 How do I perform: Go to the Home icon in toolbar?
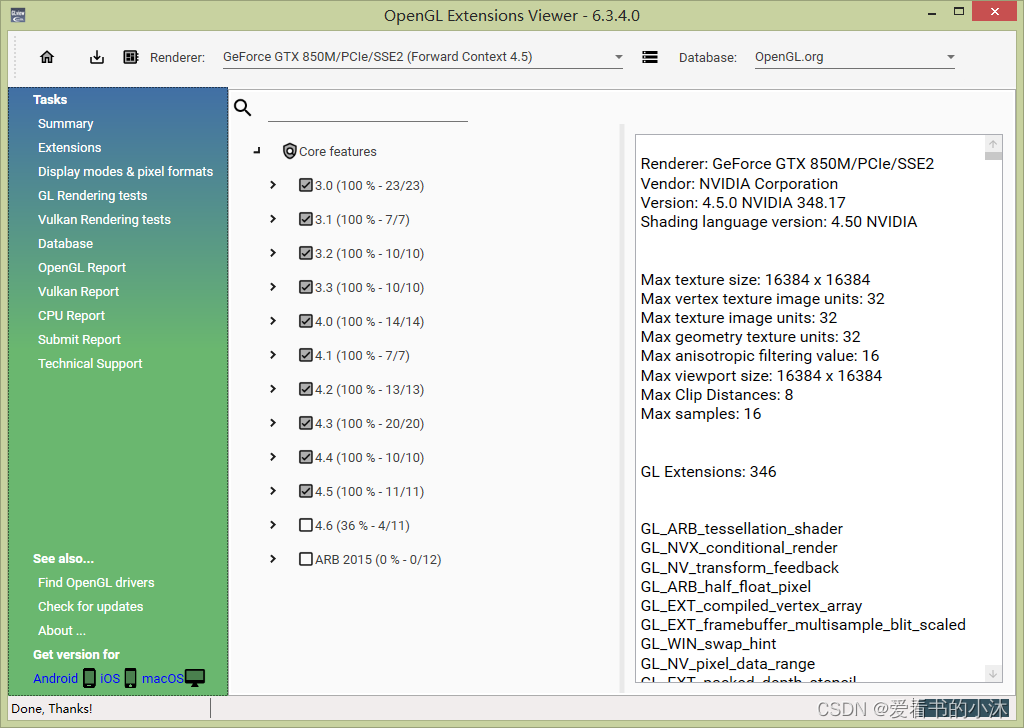tap(47, 57)
